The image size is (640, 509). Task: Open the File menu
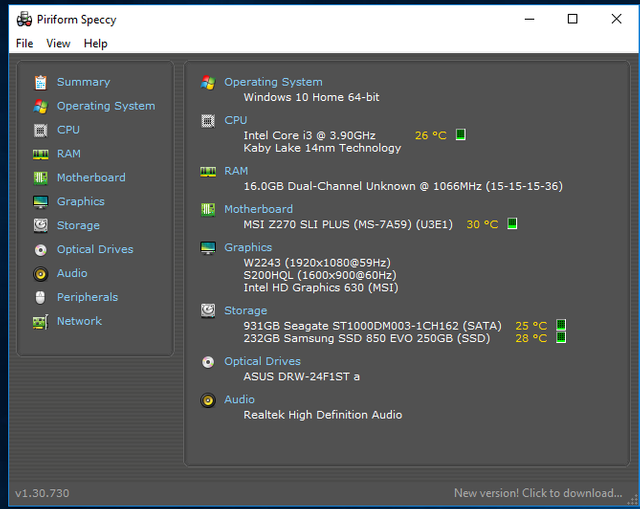pos(24,43)
